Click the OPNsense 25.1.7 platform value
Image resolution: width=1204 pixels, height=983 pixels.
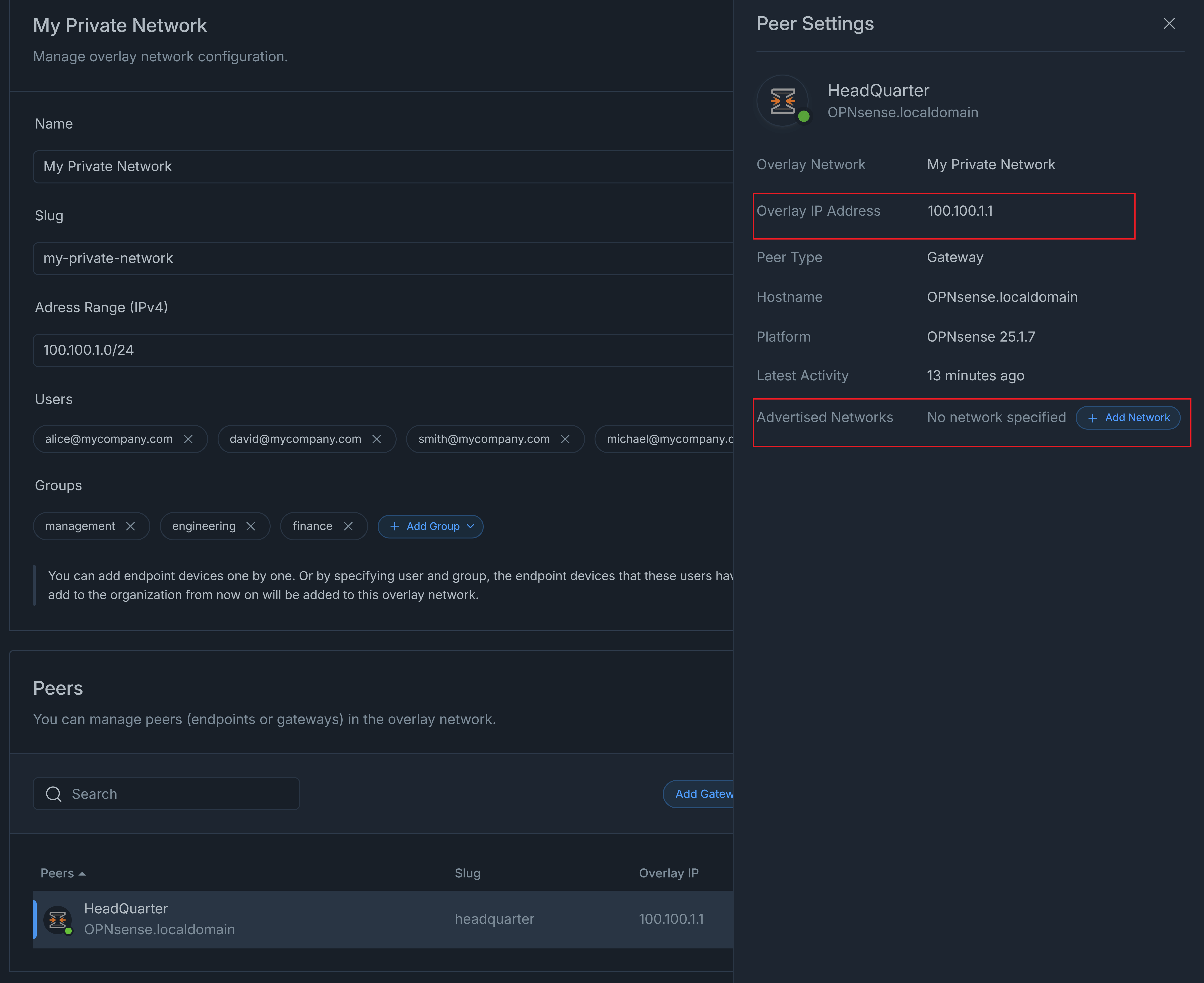(981, 337)
